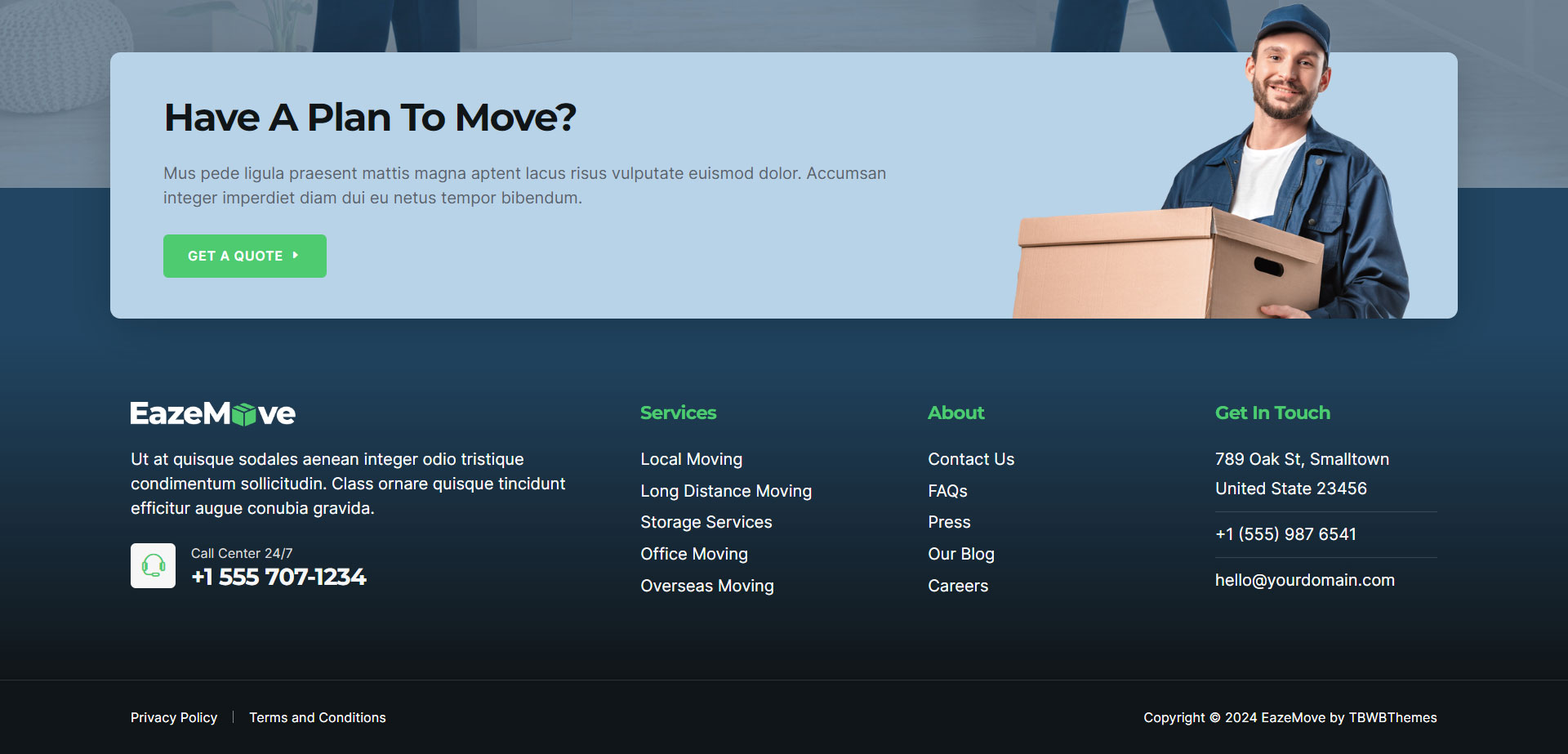This screenshot has width=1568, height=754.
Task: View Terms and Conditions
Action: pos(317,717)
